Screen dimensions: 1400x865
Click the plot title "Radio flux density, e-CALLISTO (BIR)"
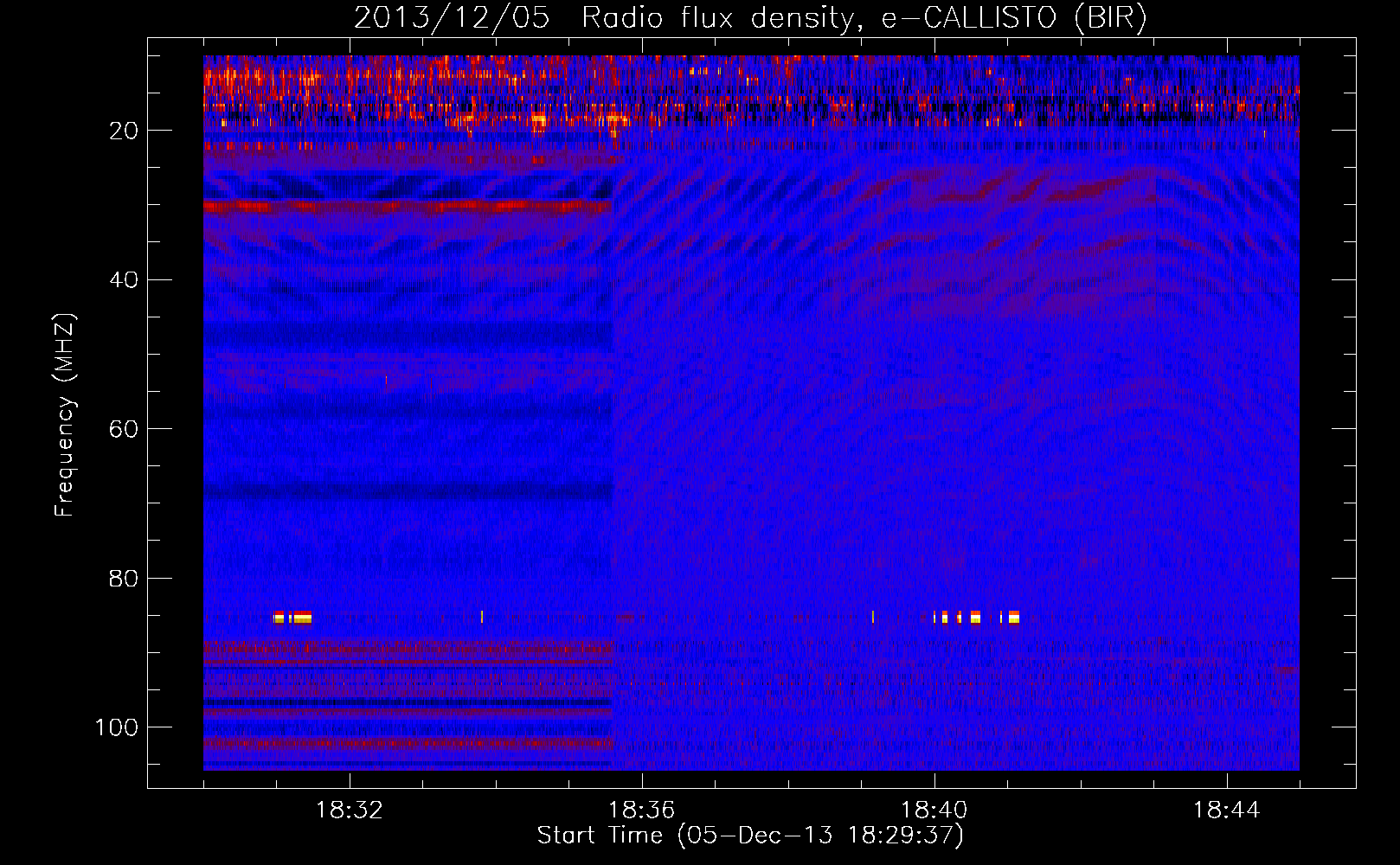pos(864,18)
